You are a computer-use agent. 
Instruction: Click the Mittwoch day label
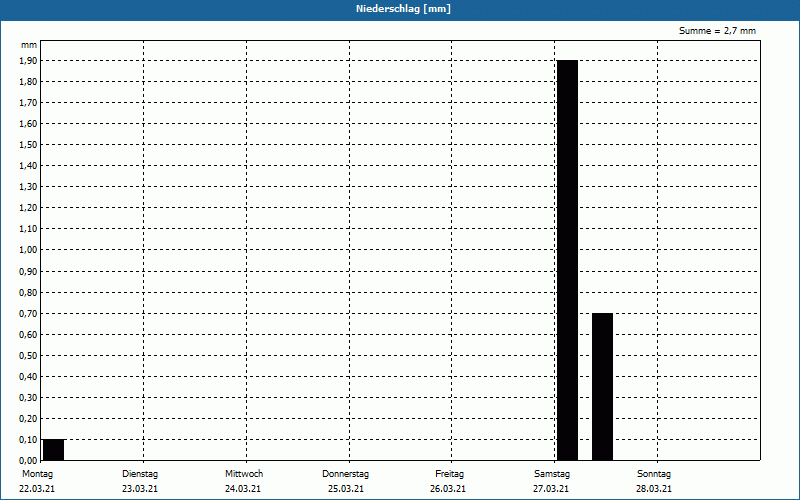coord(244,473)
